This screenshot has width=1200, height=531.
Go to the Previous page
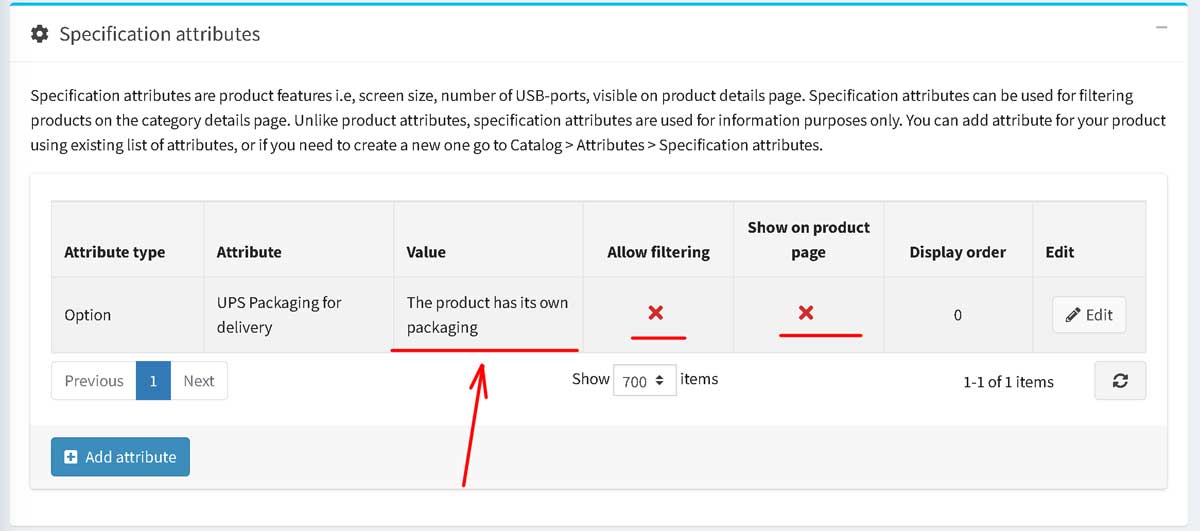tap(94, 381)
